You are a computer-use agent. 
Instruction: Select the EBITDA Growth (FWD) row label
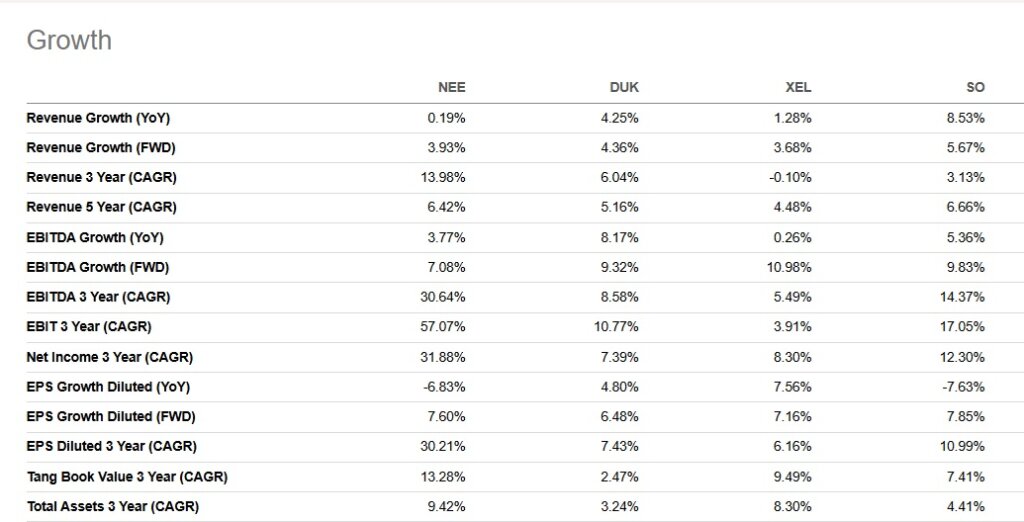coord(97,268)
